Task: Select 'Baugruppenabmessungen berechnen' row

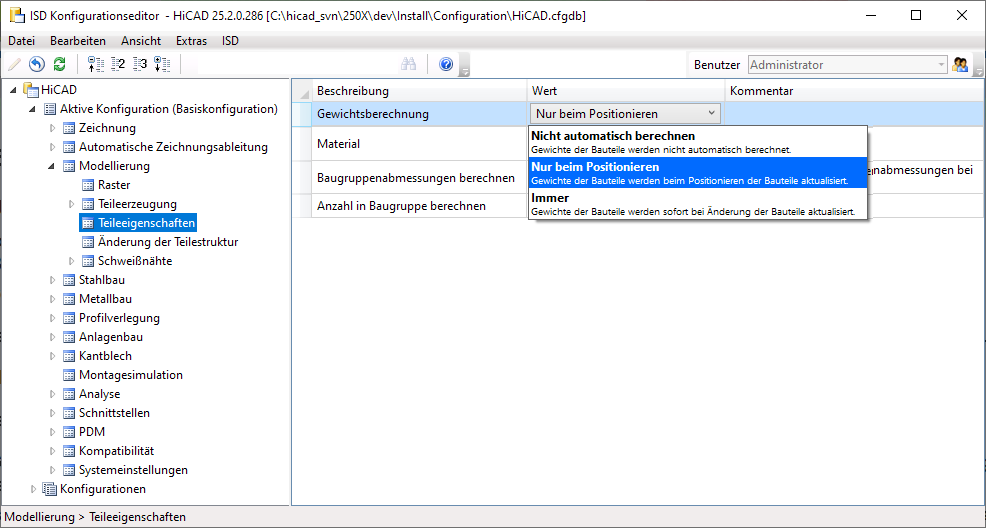Action: coord(419,178)
